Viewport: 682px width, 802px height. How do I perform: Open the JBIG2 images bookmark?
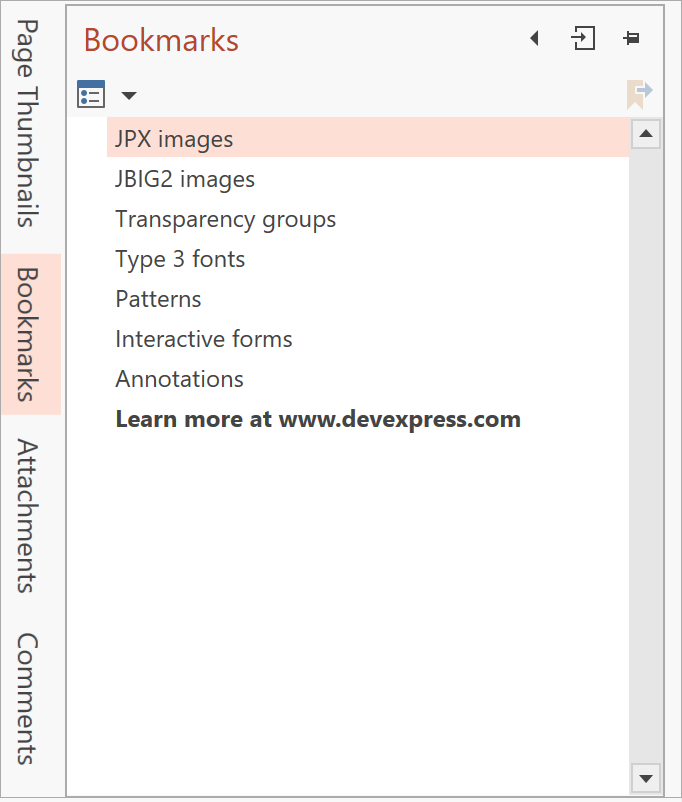185,179
